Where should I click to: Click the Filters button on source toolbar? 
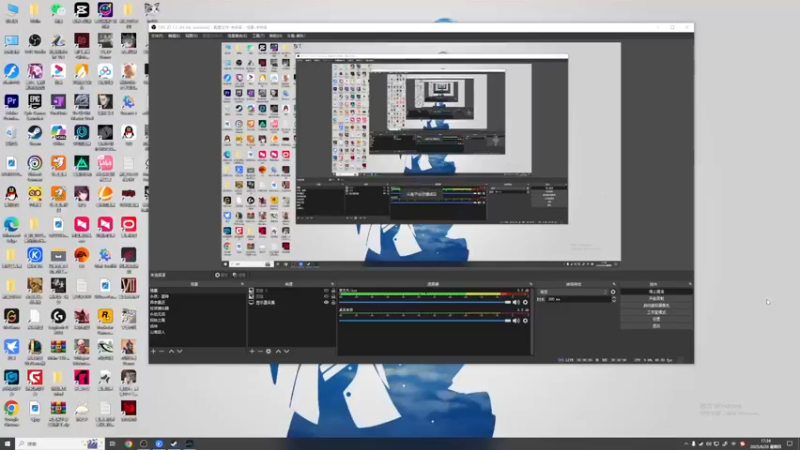pyautogui.click(x=238, y=275)
